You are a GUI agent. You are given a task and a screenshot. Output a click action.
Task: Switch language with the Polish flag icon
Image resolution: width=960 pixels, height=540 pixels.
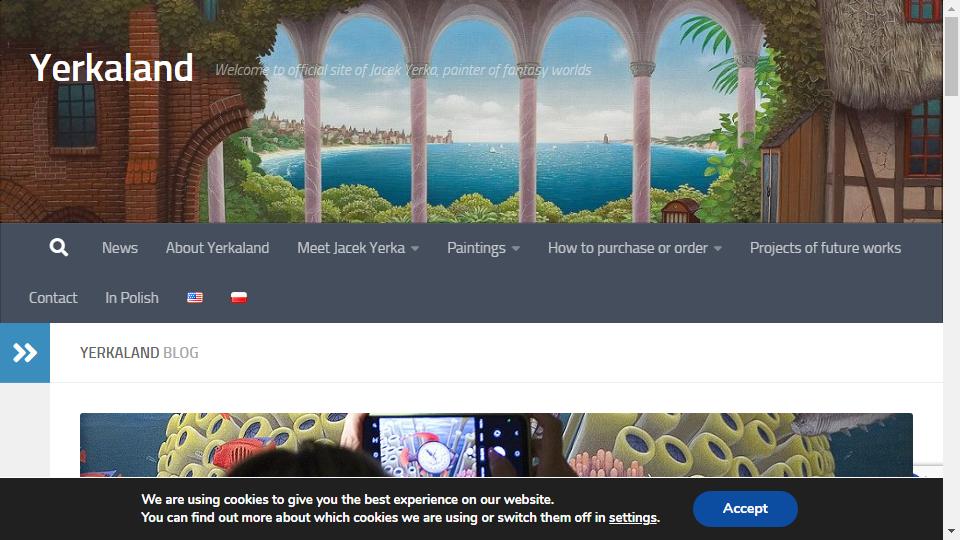pyautogui.click(x=239, y=298)
